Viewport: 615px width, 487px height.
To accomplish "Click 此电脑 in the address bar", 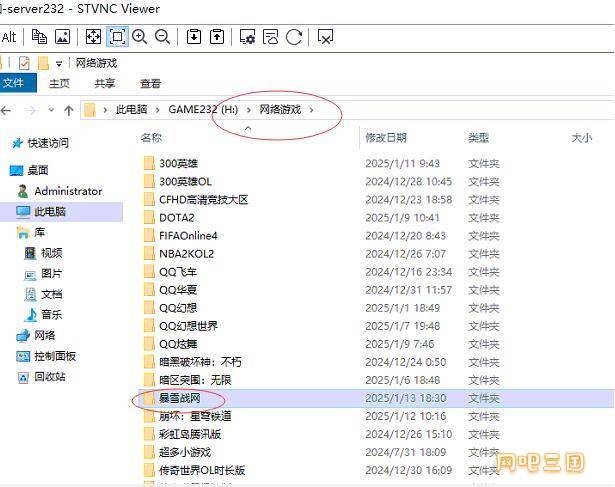I will tap(131, 109).
